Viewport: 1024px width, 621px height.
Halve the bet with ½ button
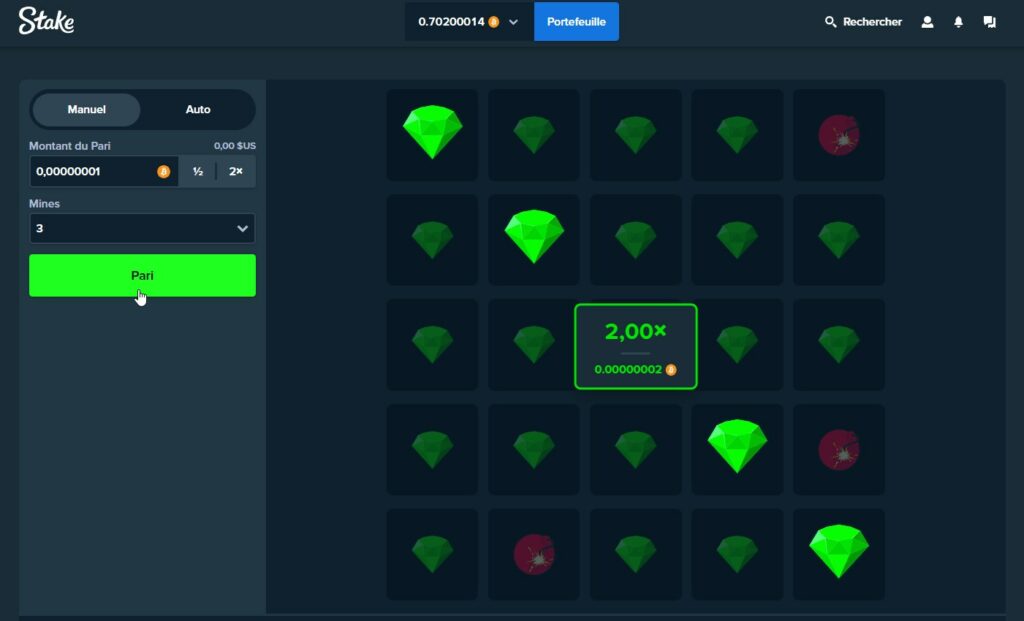point(198,172)
